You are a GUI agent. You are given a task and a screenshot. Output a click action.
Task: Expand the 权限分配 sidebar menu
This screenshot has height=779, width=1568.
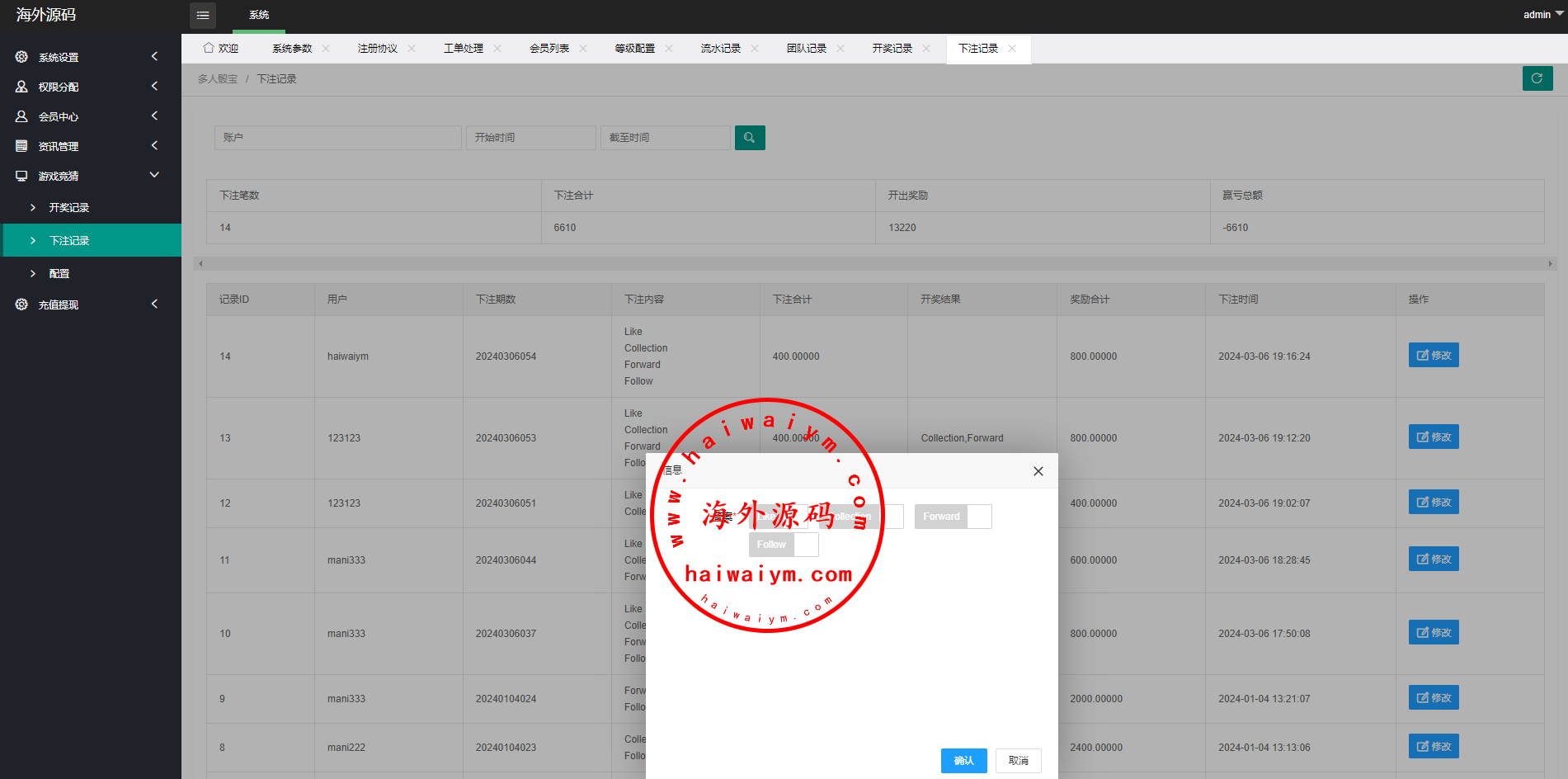point(90,87)
